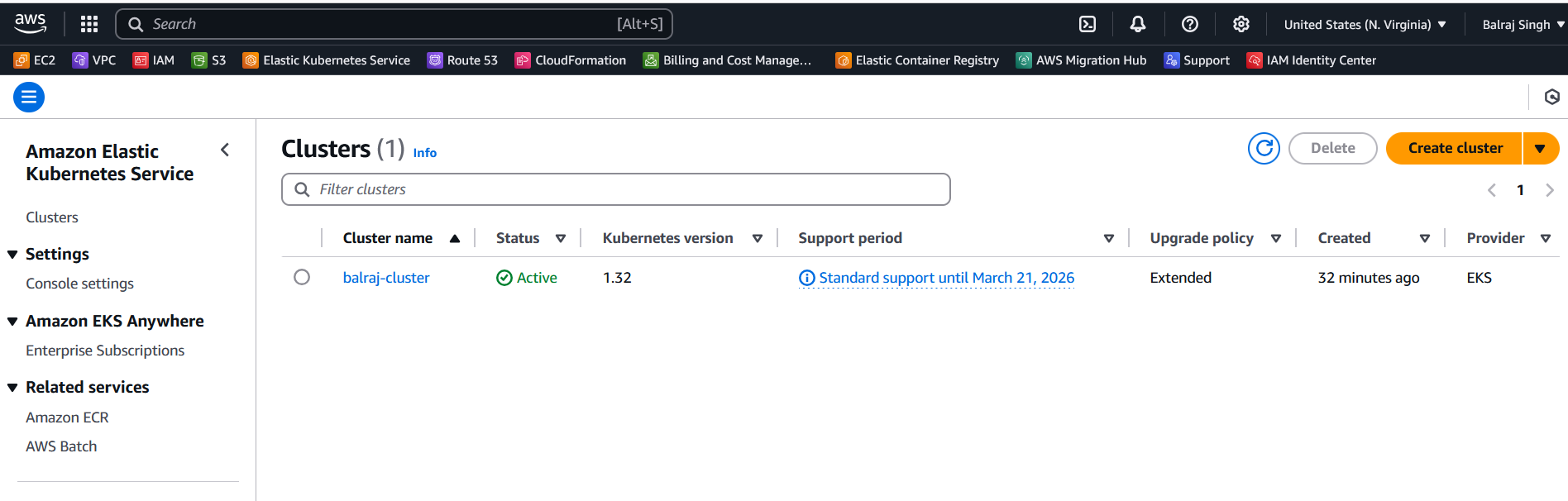Sort by Created column arrow

pos(1425,238)
